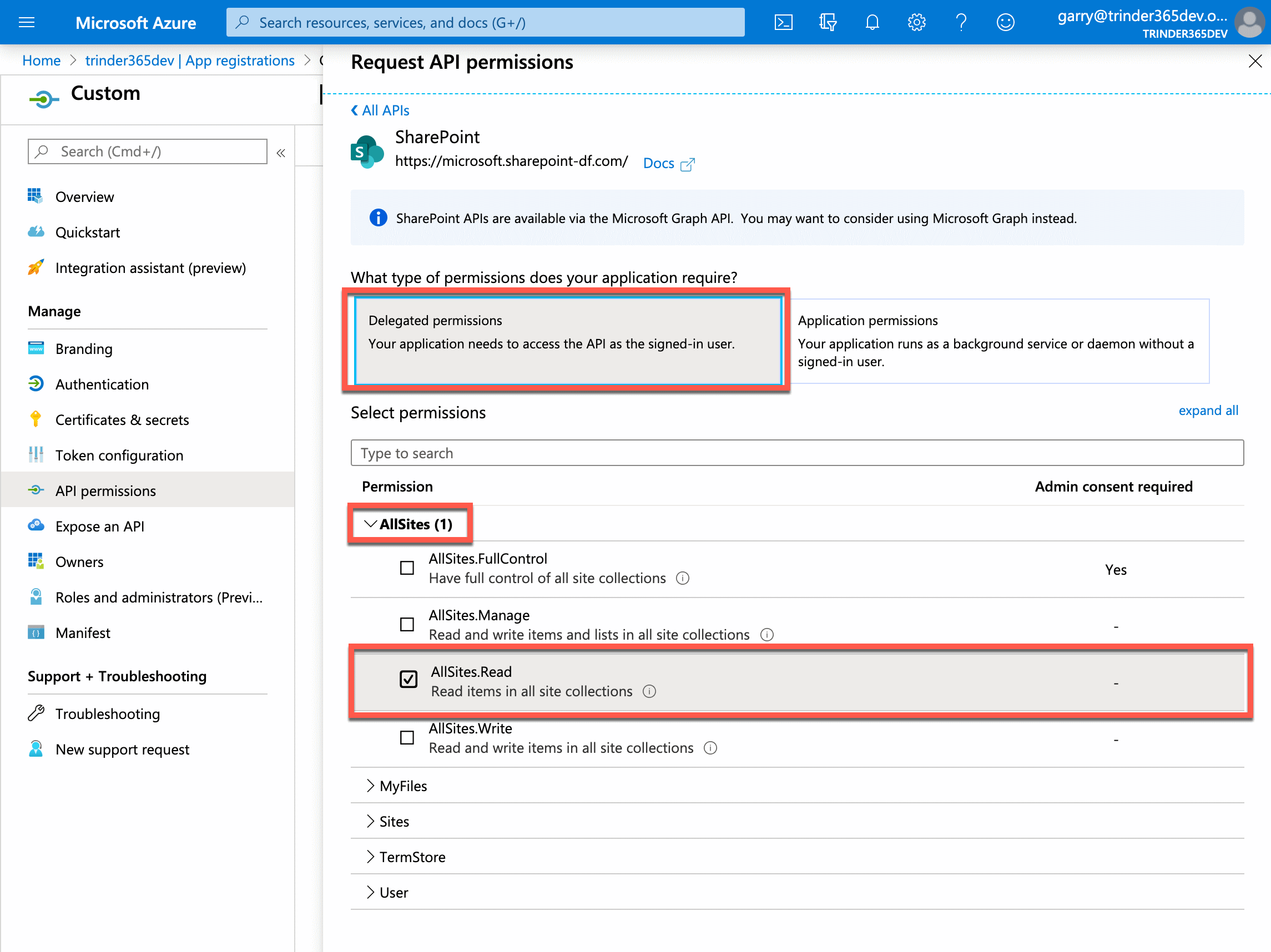Click the Manifest icon
This screenshot has height=952, width=1271.
(x=36, y=632)
